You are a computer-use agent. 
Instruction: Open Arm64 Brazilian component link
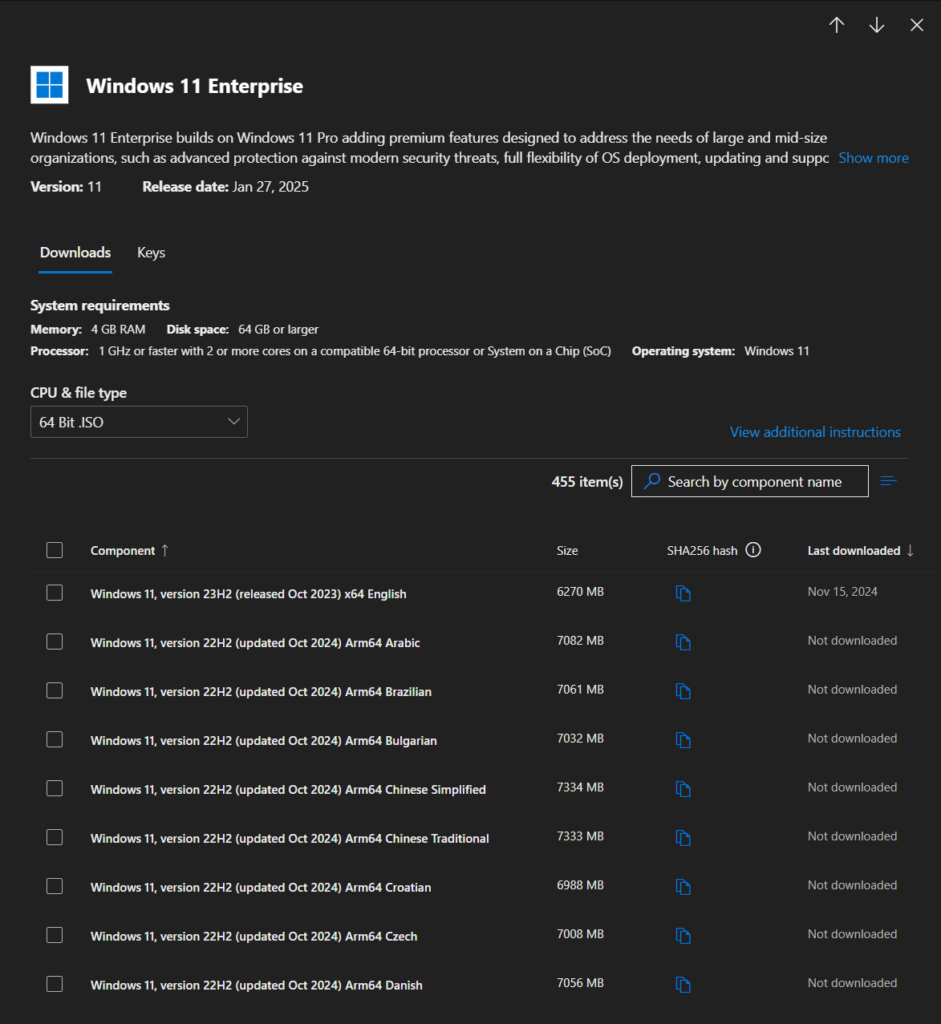click(x=261, y=692)
